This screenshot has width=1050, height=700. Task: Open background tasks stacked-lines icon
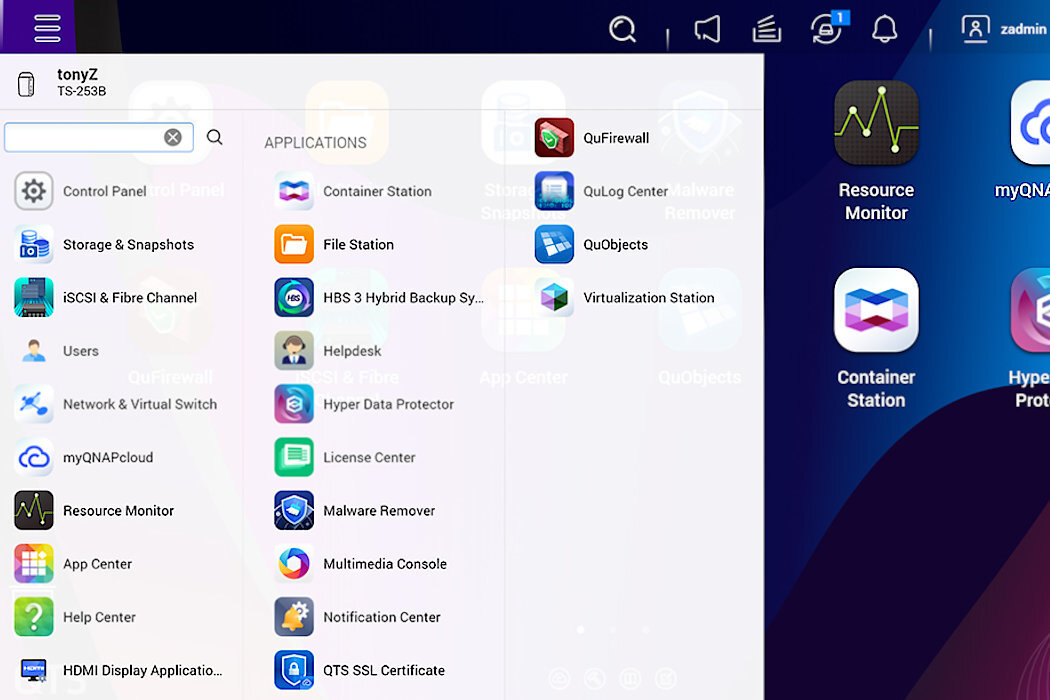766,29
